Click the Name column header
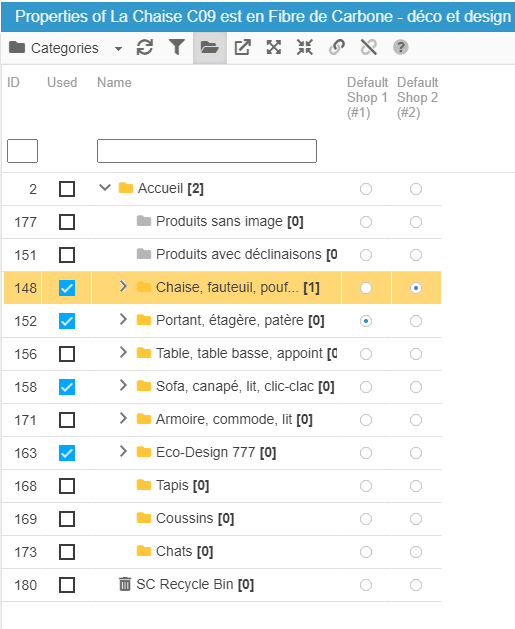Viewport: 515px width, 629px height. 114,82
